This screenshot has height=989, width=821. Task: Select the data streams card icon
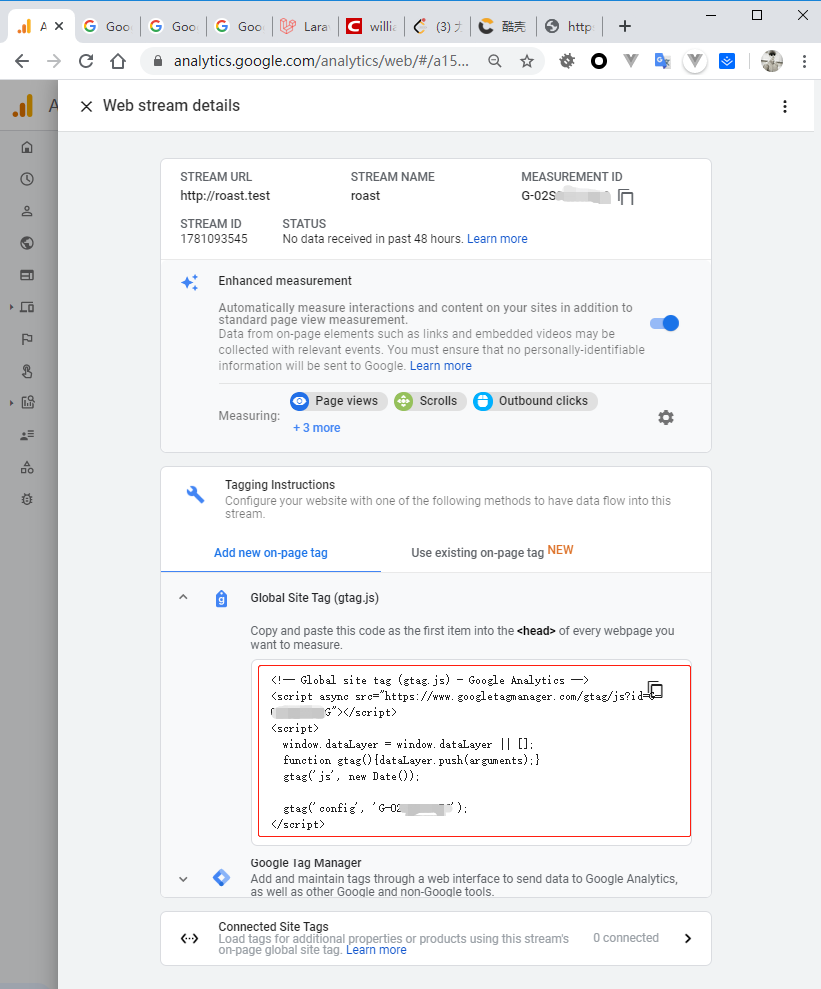click(x=25, y=275)
